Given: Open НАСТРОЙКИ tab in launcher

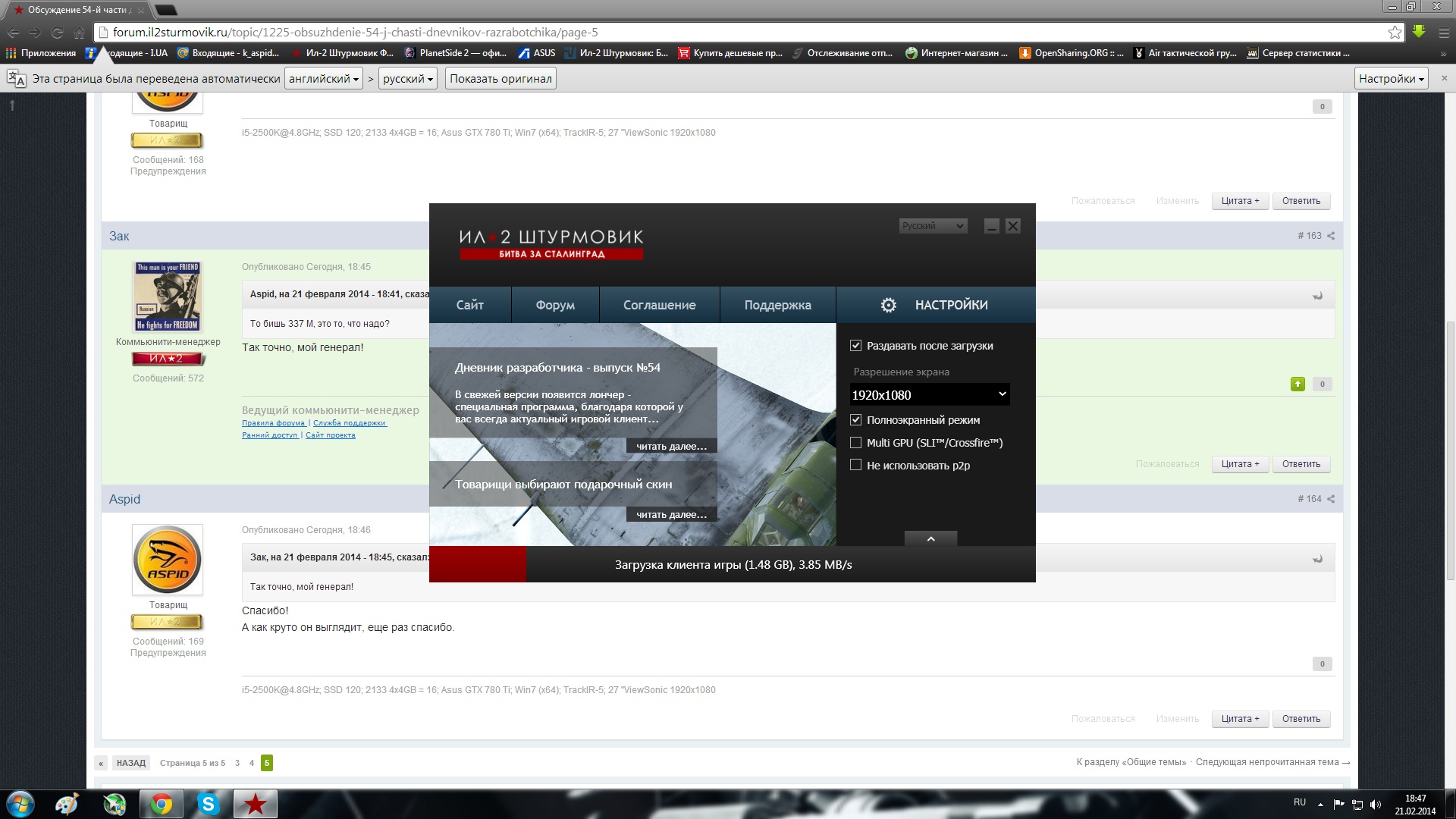Looking at the screenshot, I should pos(936,305).
